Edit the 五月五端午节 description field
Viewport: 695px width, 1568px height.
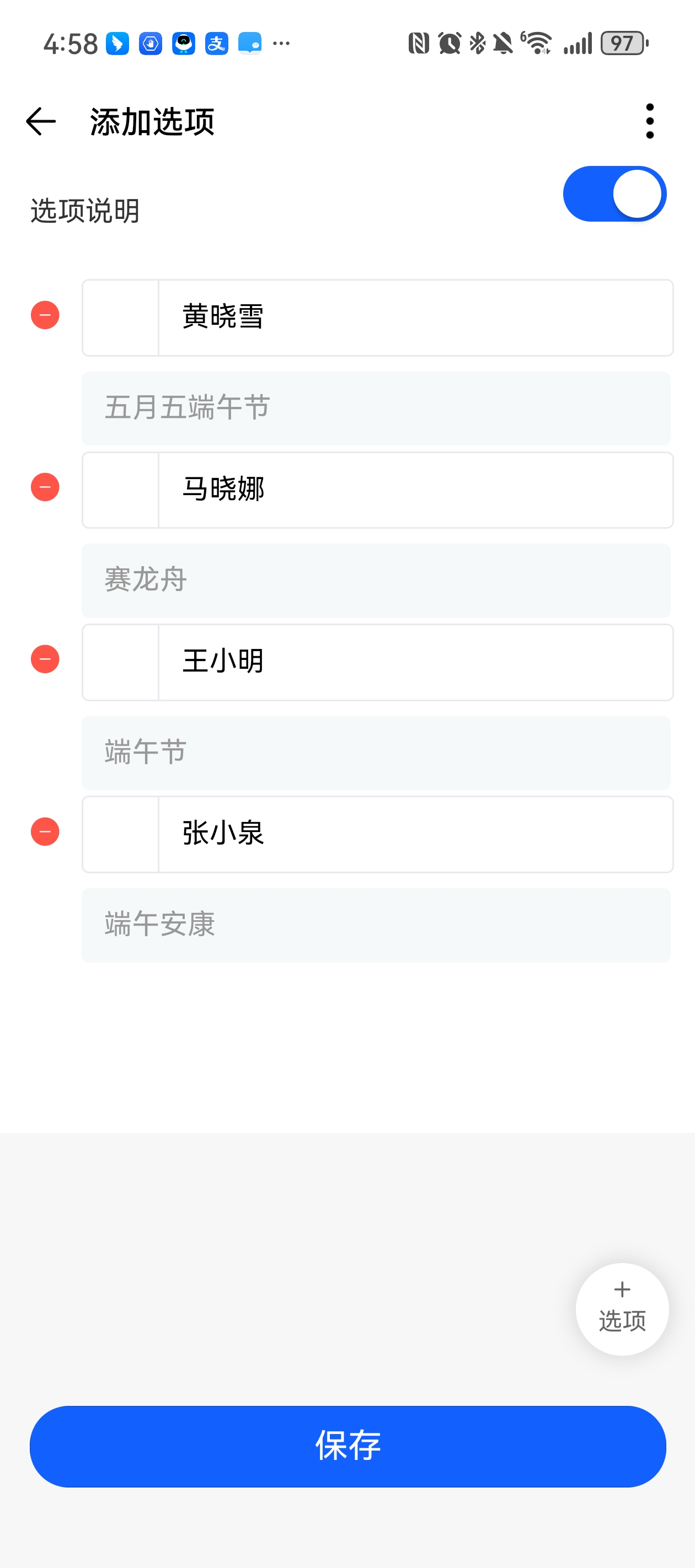[x=376, y=409]
